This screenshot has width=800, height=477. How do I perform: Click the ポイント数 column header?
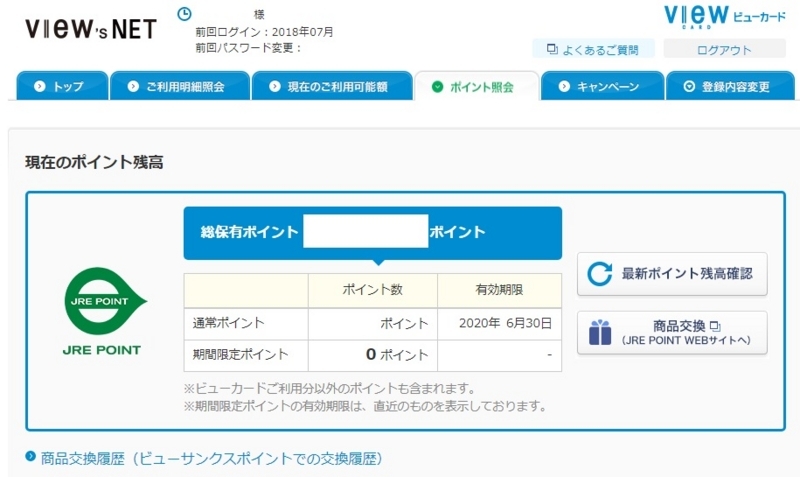pyautogui.click(x=372, y=290)
